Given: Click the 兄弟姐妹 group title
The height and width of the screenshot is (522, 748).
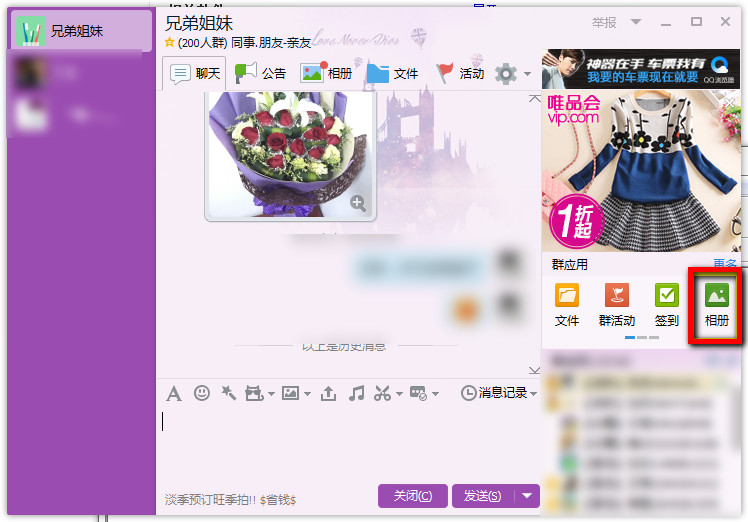Looking at the screenshot, I should click(199, 23).
